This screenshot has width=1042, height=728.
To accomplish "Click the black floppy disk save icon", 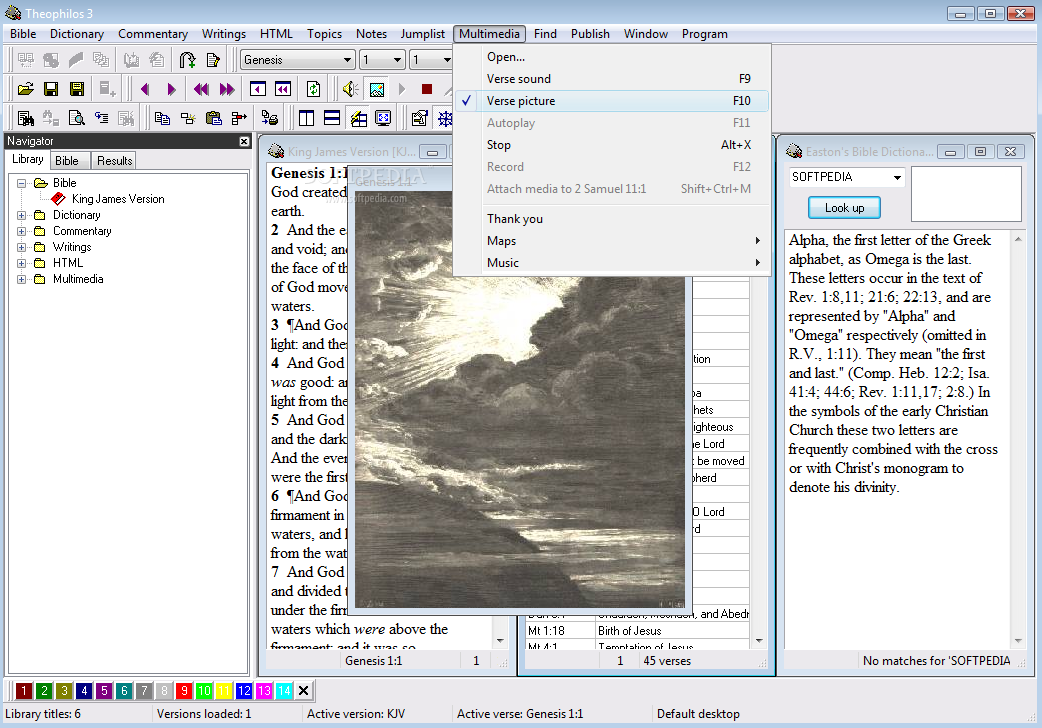I will click(51, 89).
